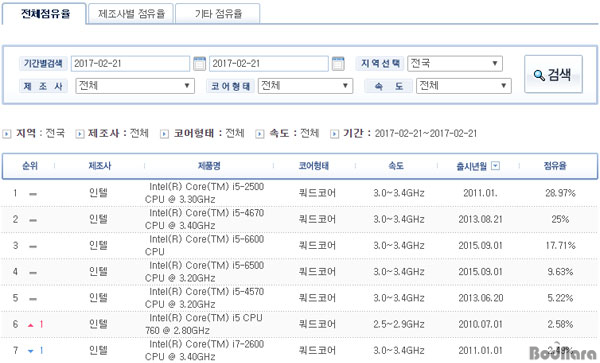Click the 5.22% share value

pyautogui.click(x=560, y=298)
